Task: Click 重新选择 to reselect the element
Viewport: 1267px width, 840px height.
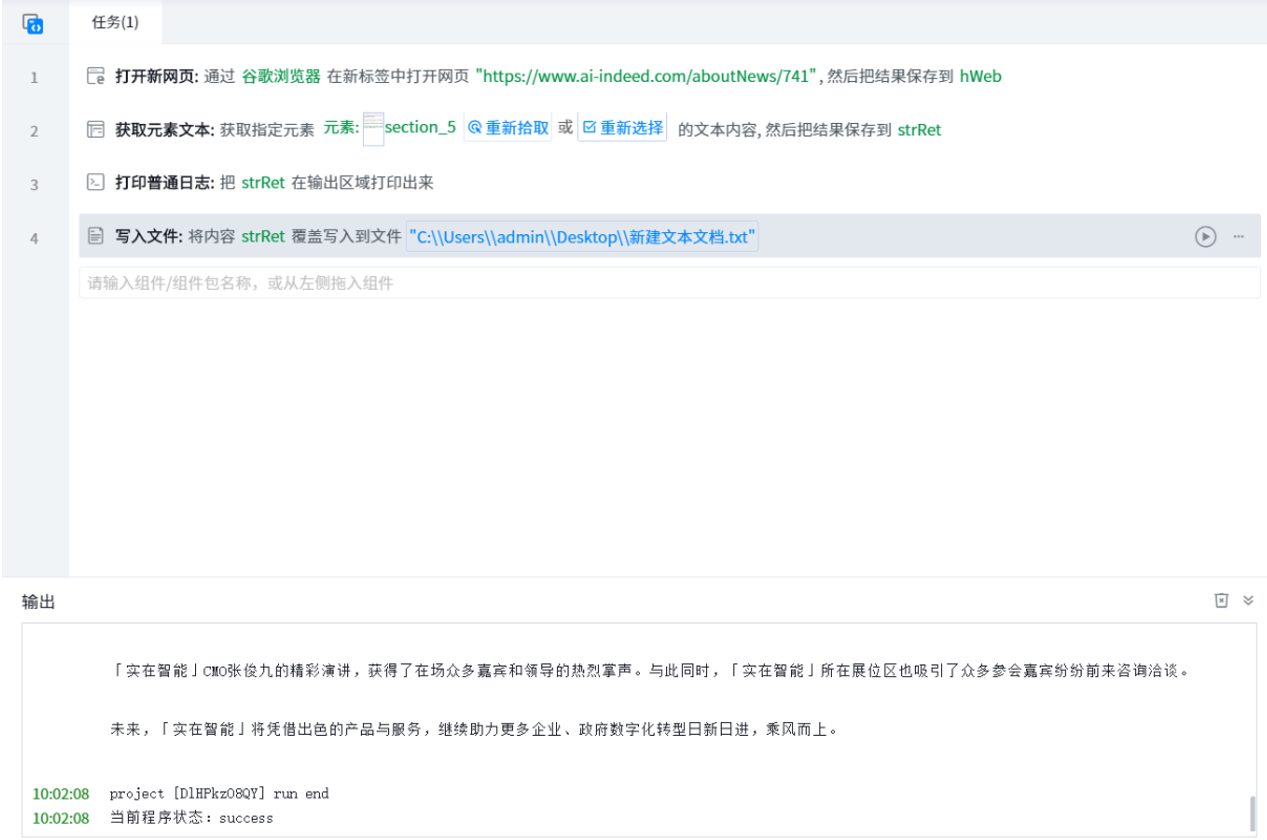Action: tap(622, 129)
